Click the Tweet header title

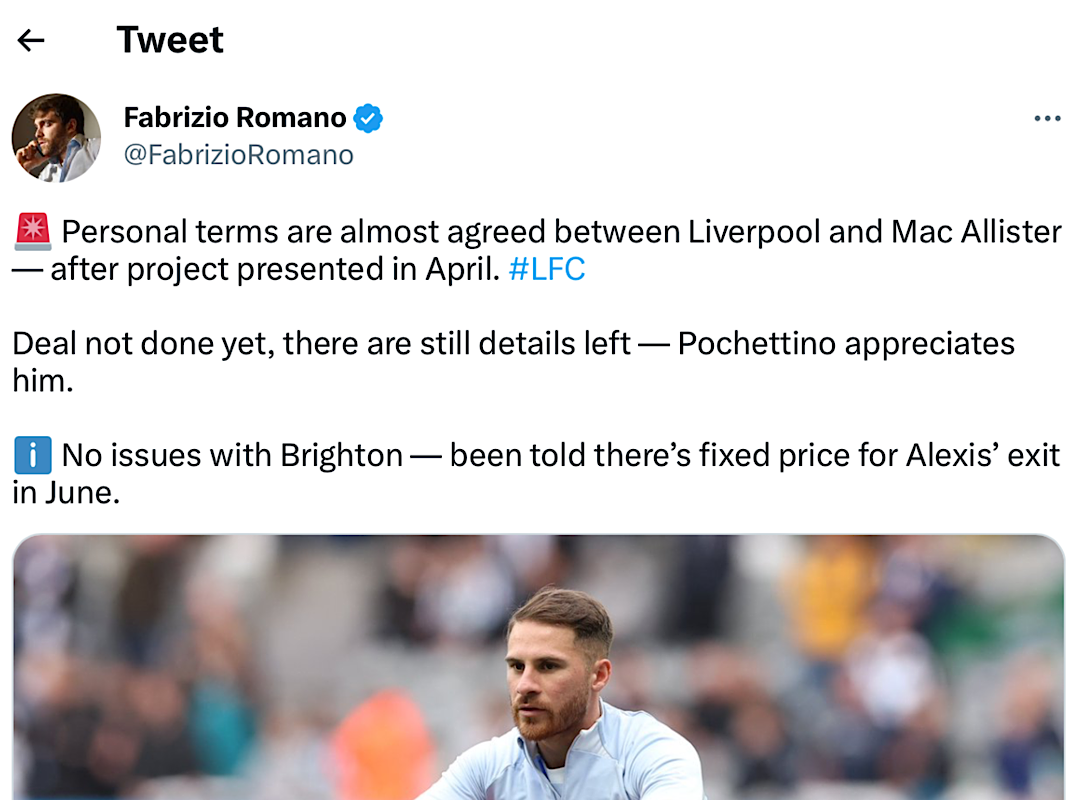169,39
